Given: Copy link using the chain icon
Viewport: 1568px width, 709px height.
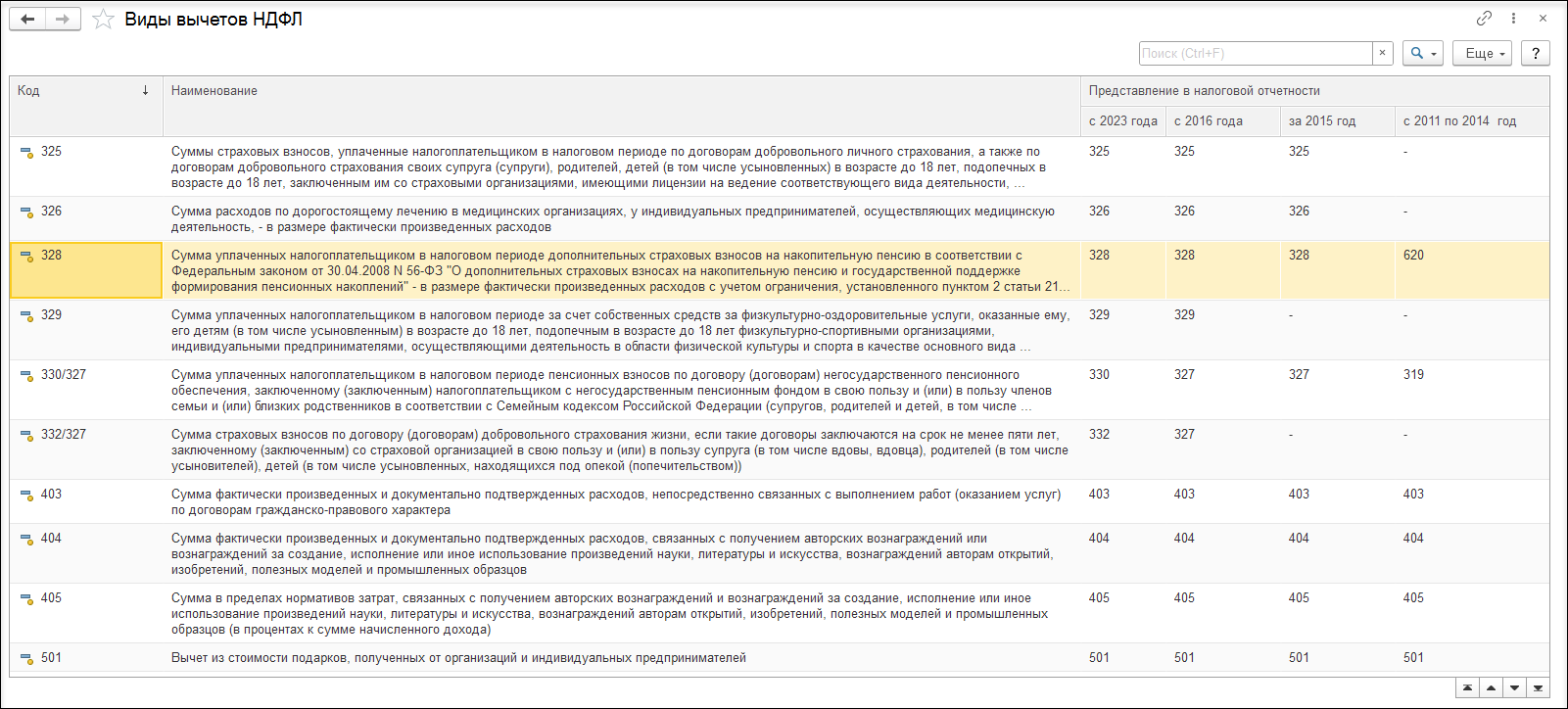Looking at the screenshot, I should [1484, 19].
